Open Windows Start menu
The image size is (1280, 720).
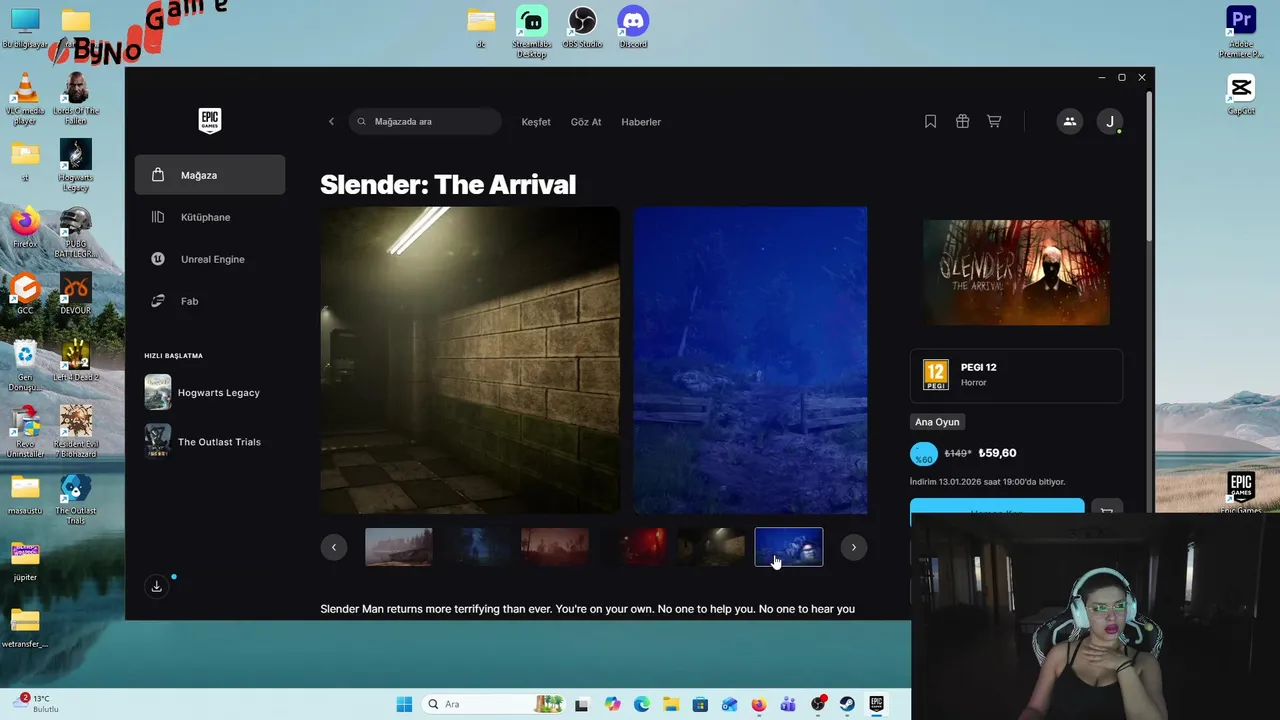404,704
